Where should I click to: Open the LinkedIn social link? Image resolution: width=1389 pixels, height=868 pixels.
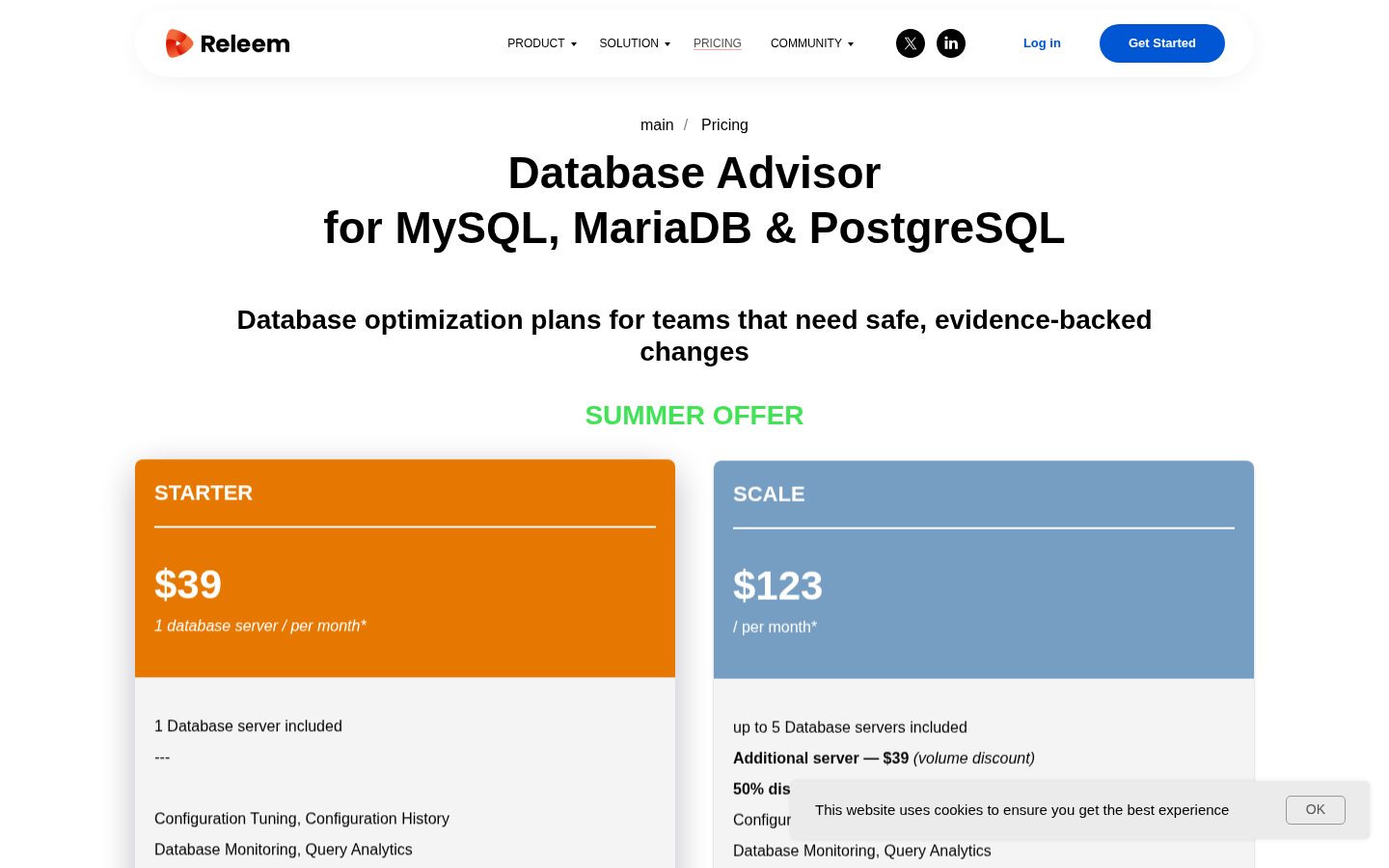[x=951, y=43]
